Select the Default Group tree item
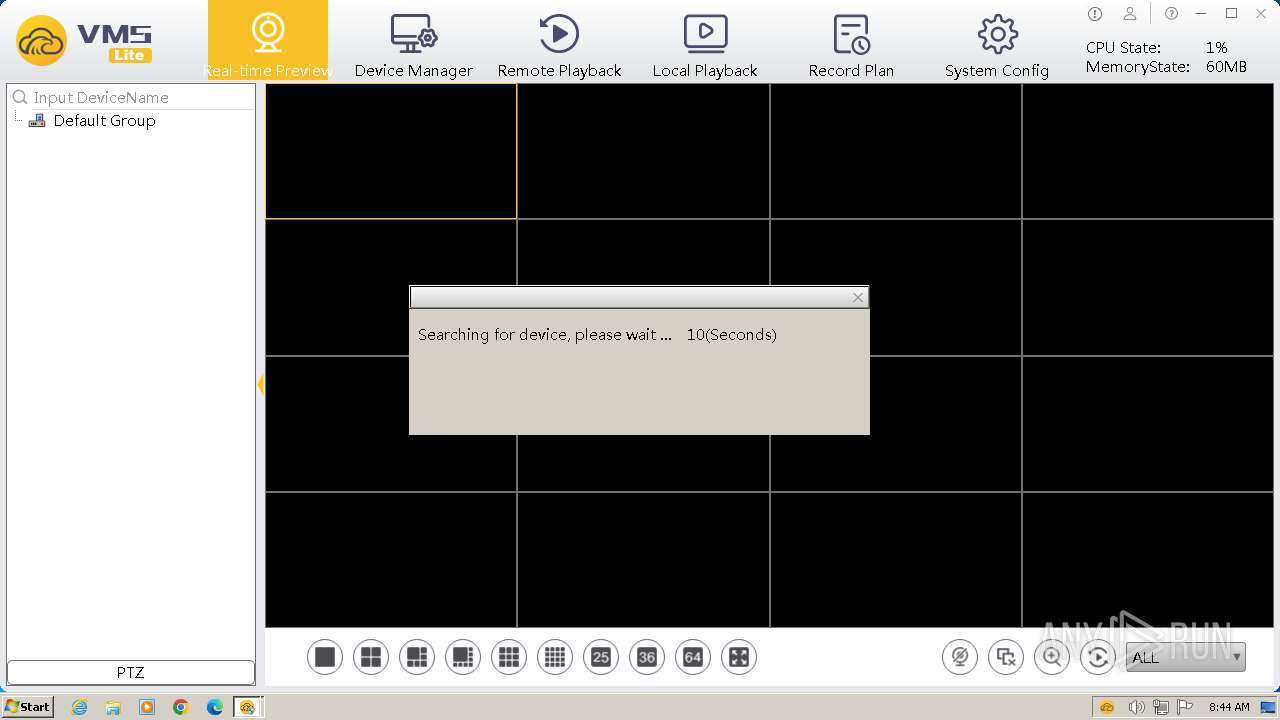The height and width of the screenshot is (720, 1280). pos(104,120)
